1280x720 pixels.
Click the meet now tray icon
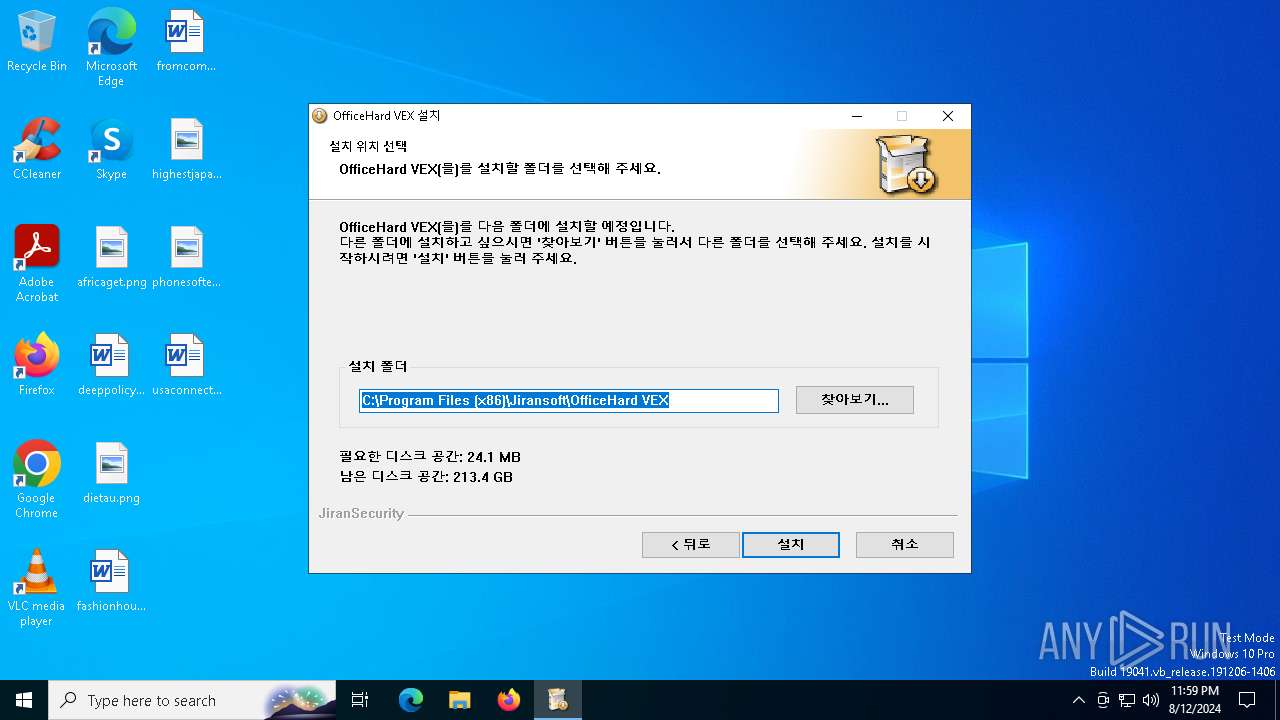click(1103, 700)
